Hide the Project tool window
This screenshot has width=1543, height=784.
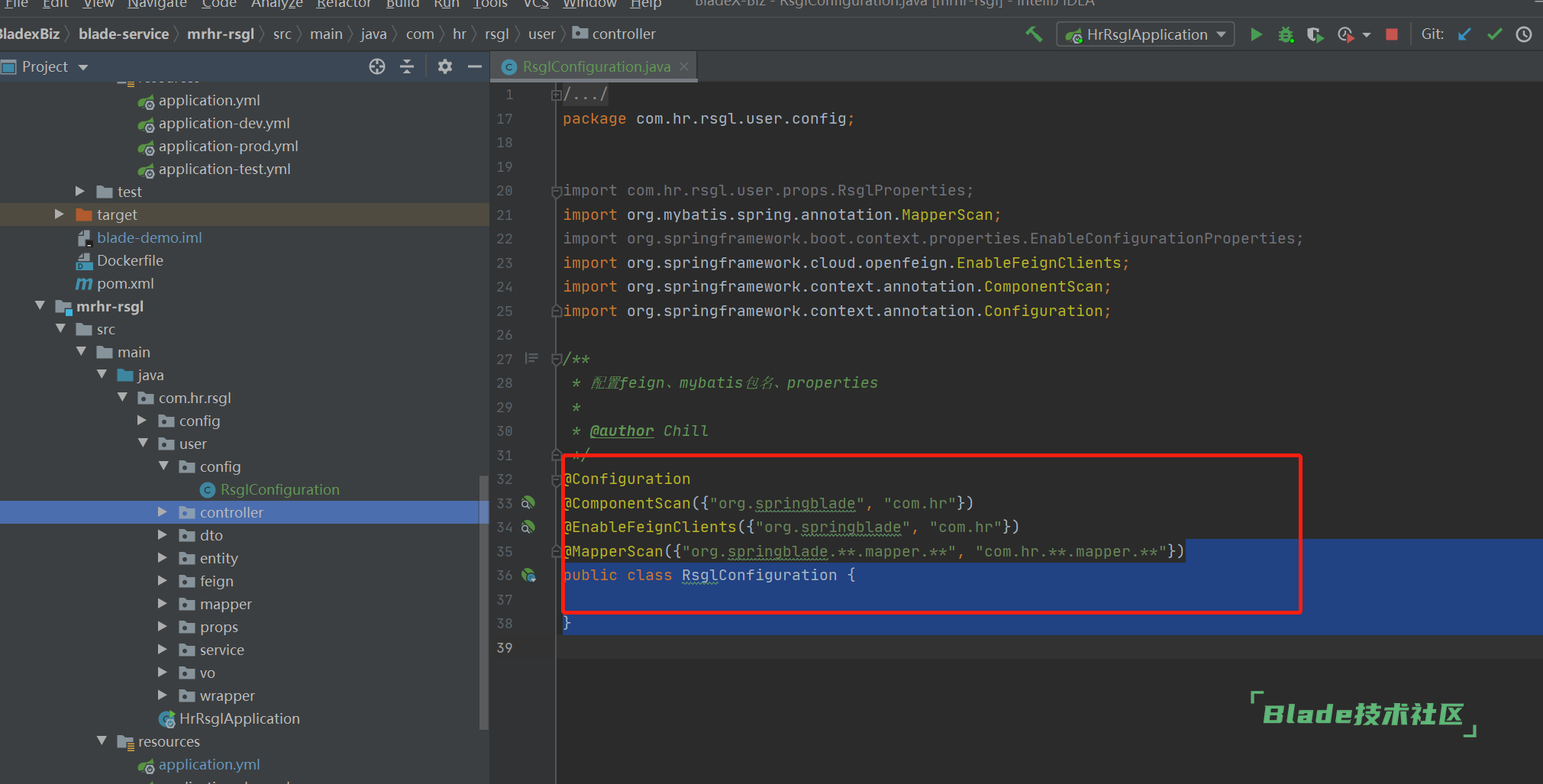(x=474, y=66)
